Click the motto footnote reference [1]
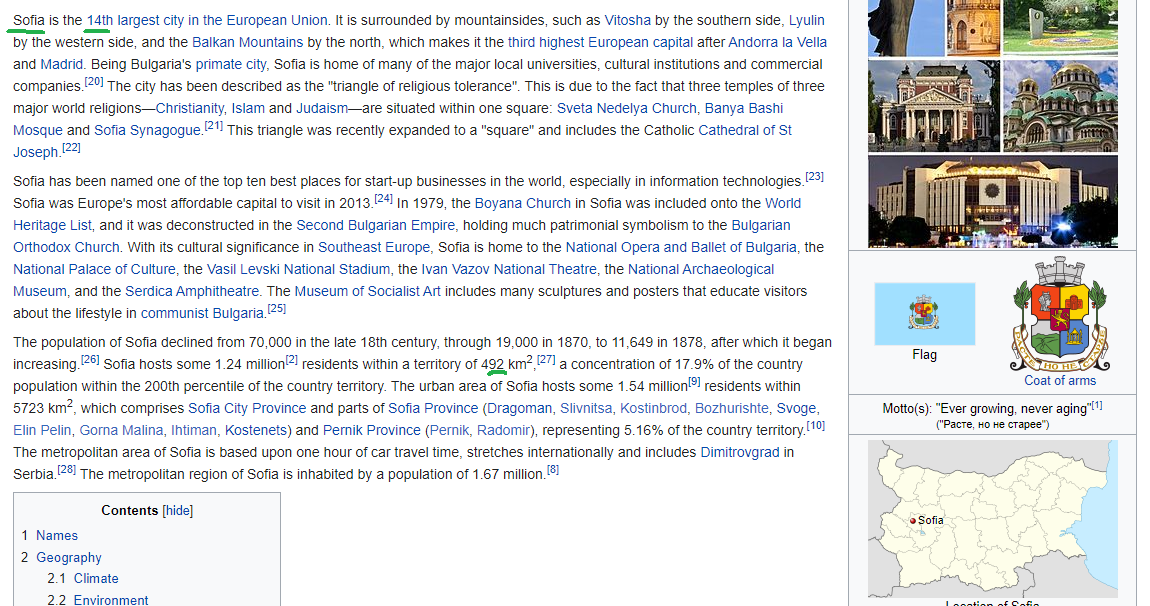The image size is (1150, 606). tap(1097, 405)
